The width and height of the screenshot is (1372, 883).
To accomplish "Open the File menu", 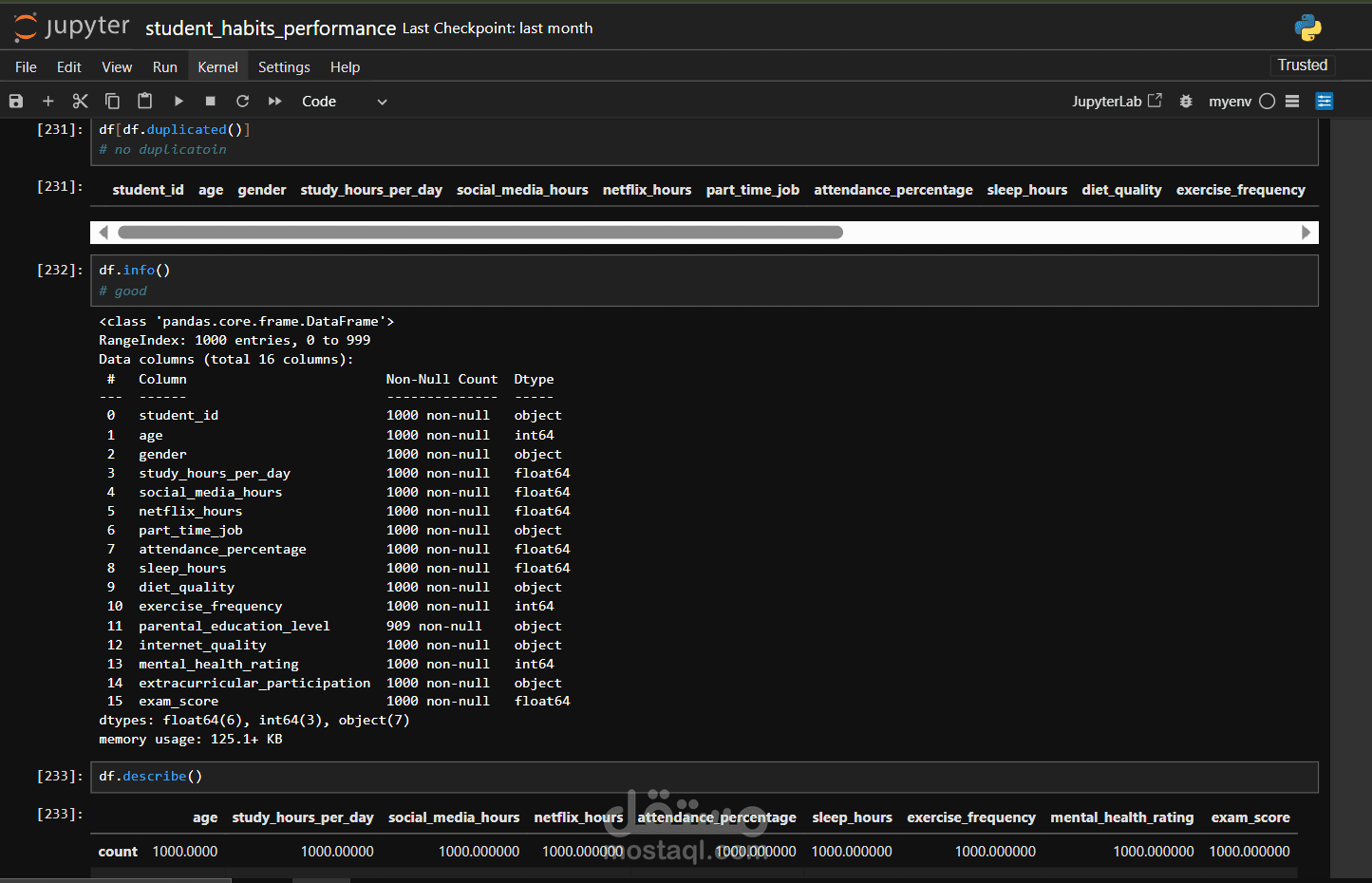I will [26, 67].
